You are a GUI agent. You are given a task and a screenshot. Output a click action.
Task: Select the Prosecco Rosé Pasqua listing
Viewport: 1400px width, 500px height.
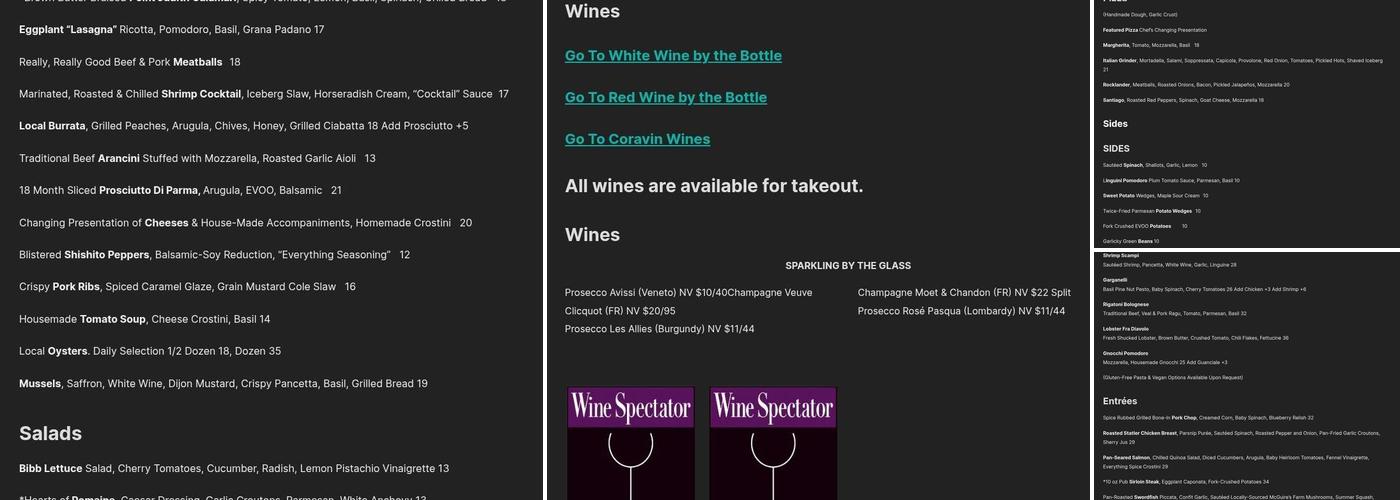pos(961,311)
